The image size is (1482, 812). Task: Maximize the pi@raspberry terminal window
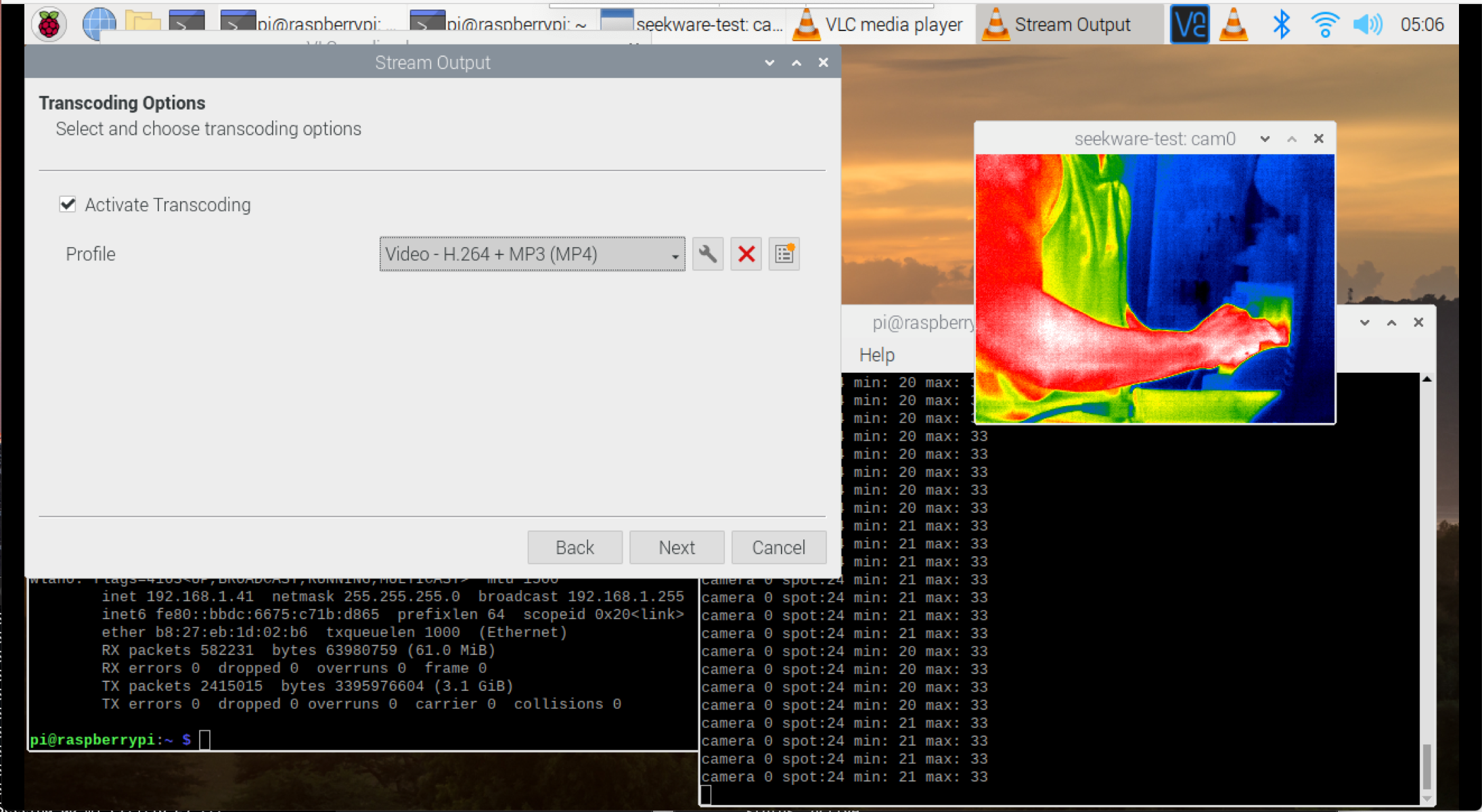(1391, 323)
